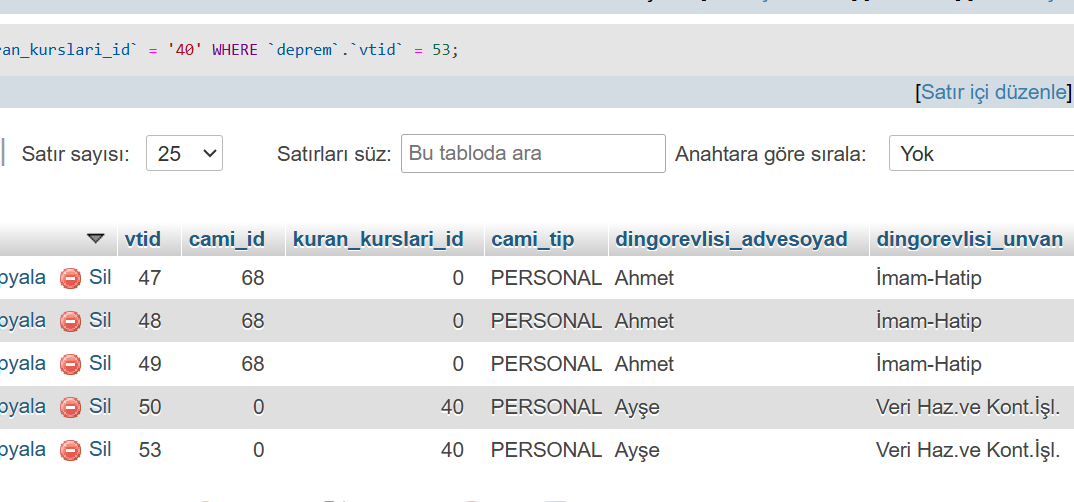Click the name Ahmet in row 48
This screenshot has width=1074, height=502.
click(x=644, y=321)
